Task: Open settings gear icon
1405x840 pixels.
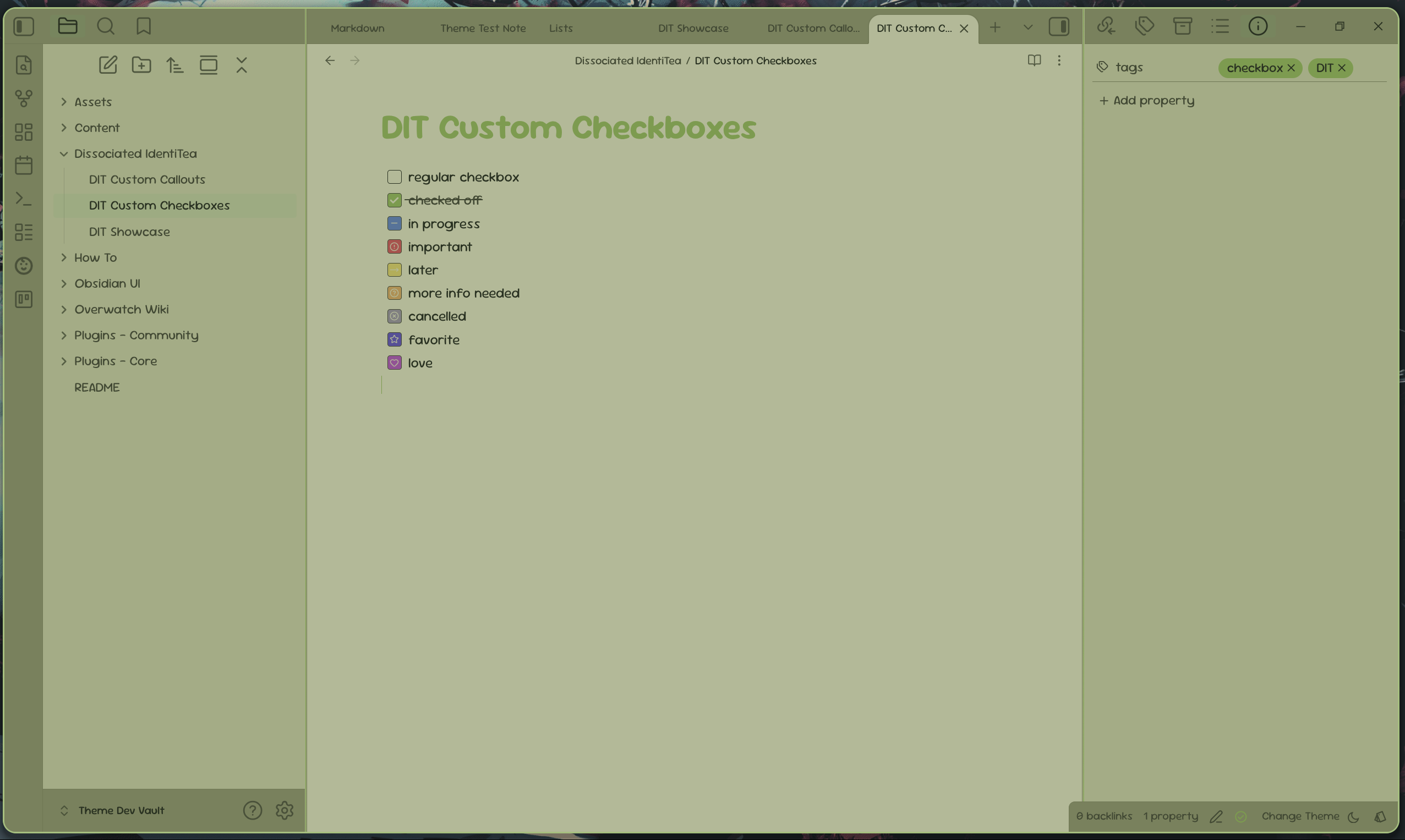Action: click(285, 810)
